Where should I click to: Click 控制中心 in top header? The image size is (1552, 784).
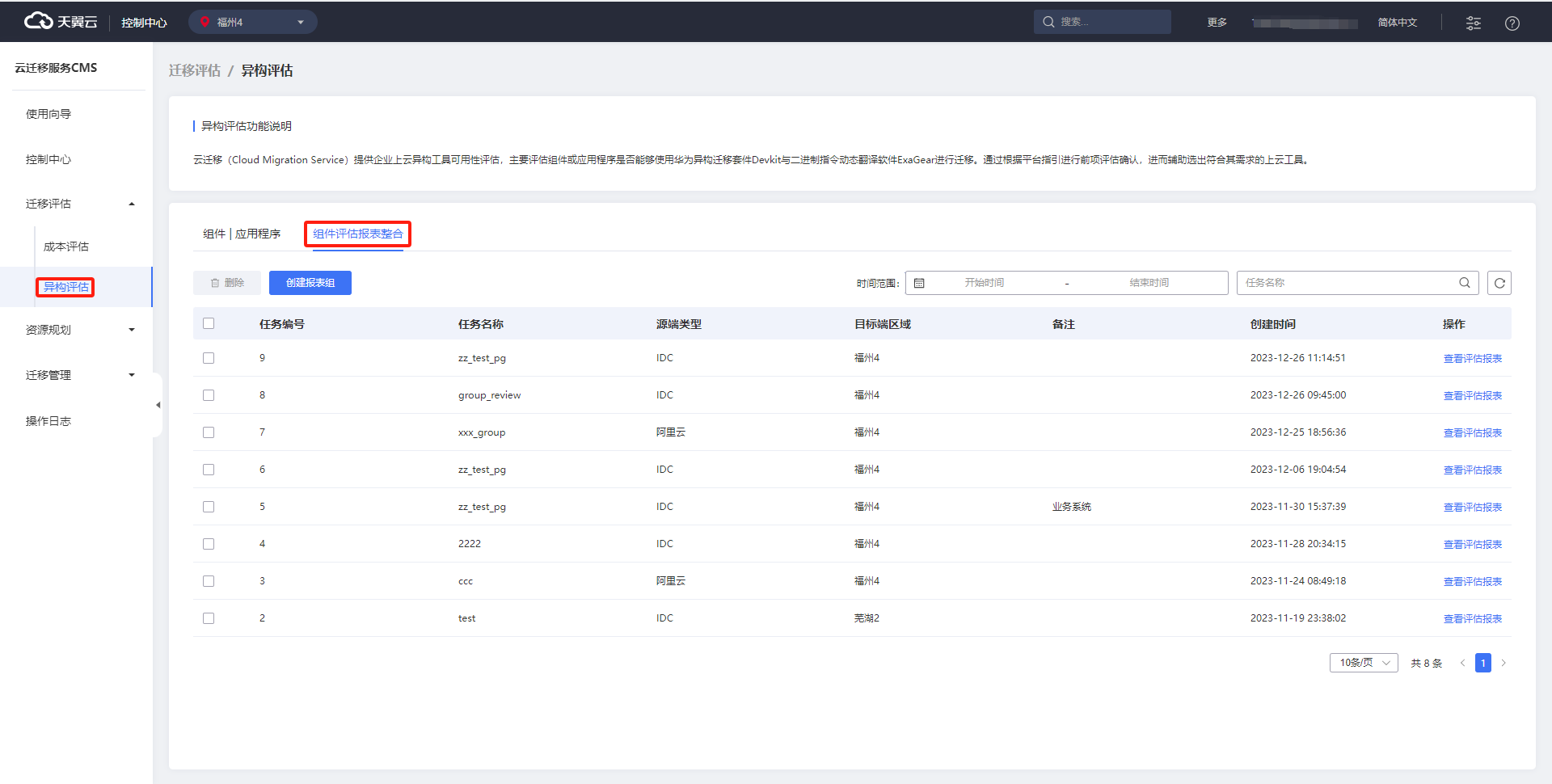(x=144, y=23)
